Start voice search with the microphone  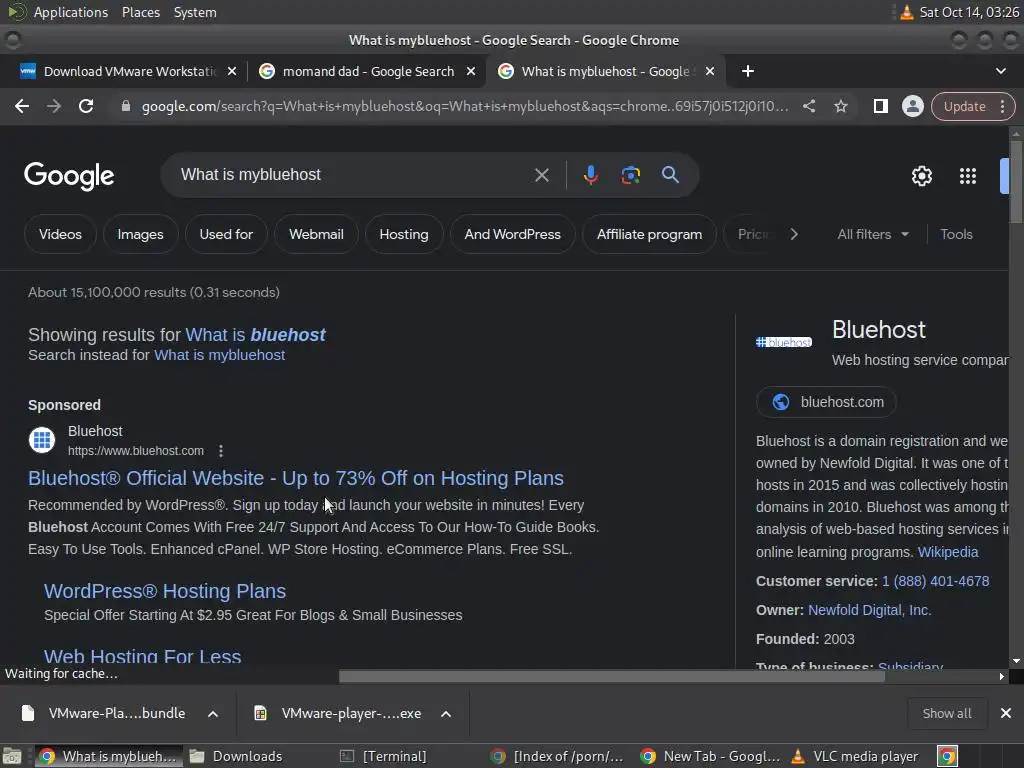(590, 175)
